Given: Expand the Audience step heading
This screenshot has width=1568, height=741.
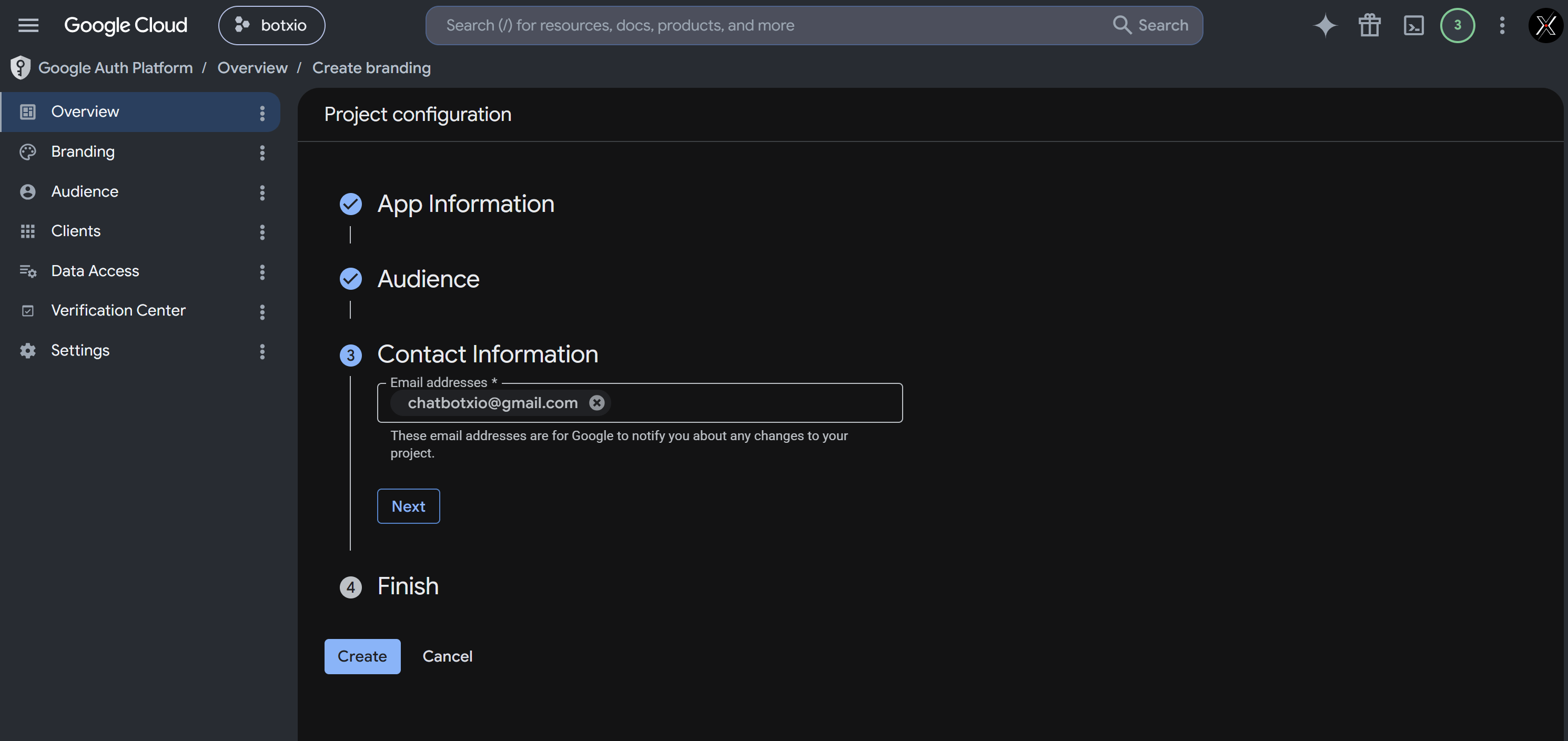Looking at the screenshot, I should [428, 279].
